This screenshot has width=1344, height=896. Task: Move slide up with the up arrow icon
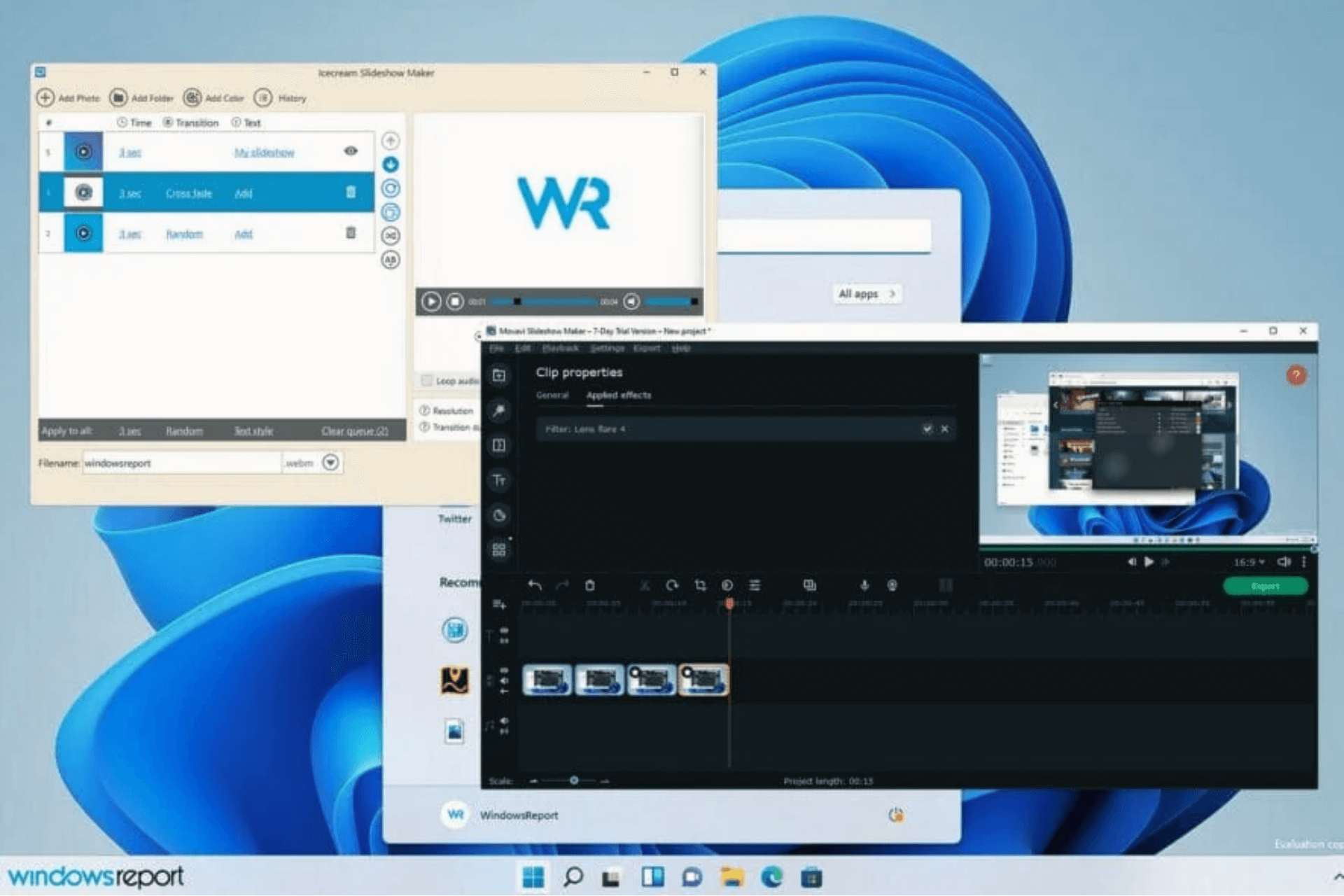(x=391, y=141)
